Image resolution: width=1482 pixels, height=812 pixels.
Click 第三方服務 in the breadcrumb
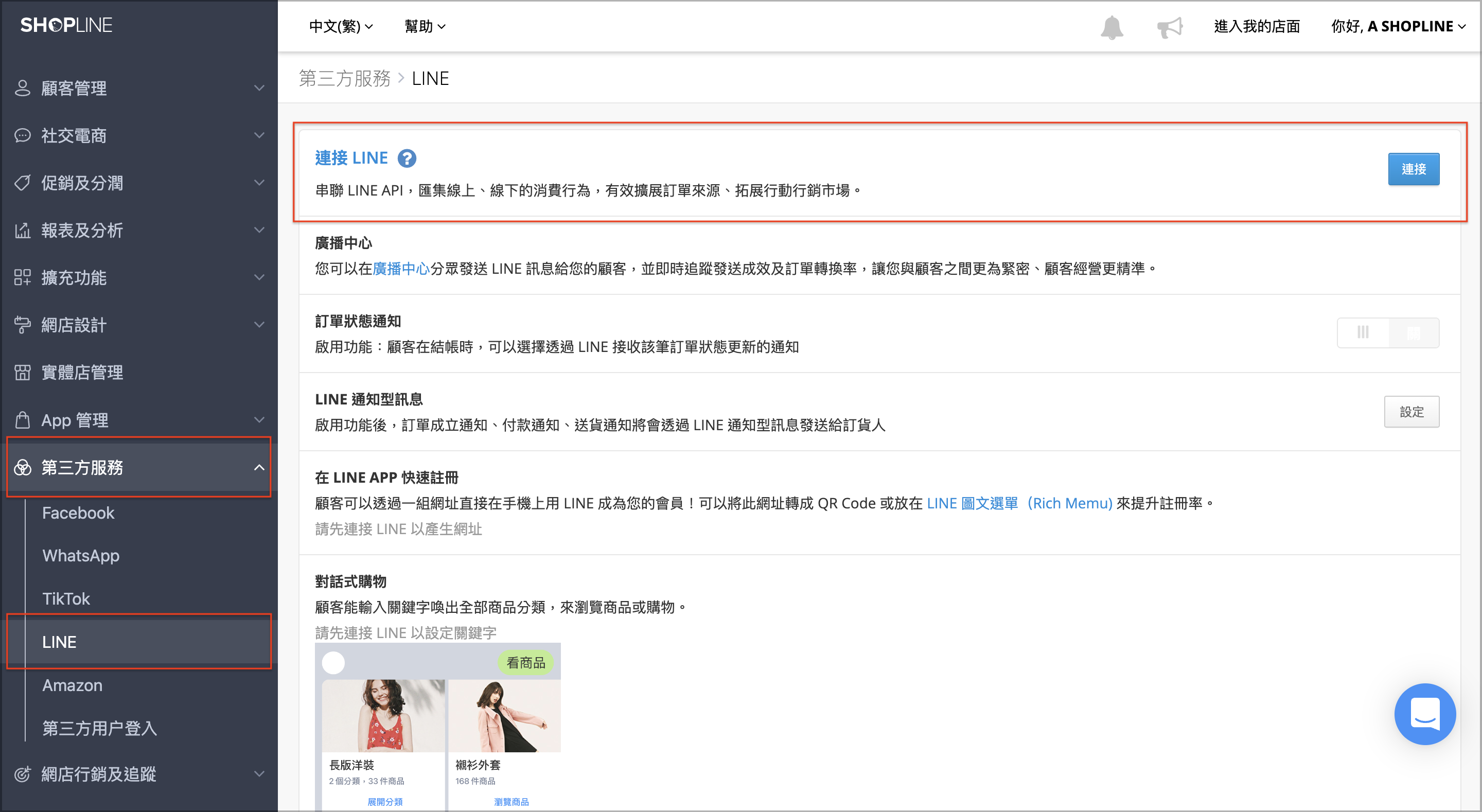[x=345, y=78]
